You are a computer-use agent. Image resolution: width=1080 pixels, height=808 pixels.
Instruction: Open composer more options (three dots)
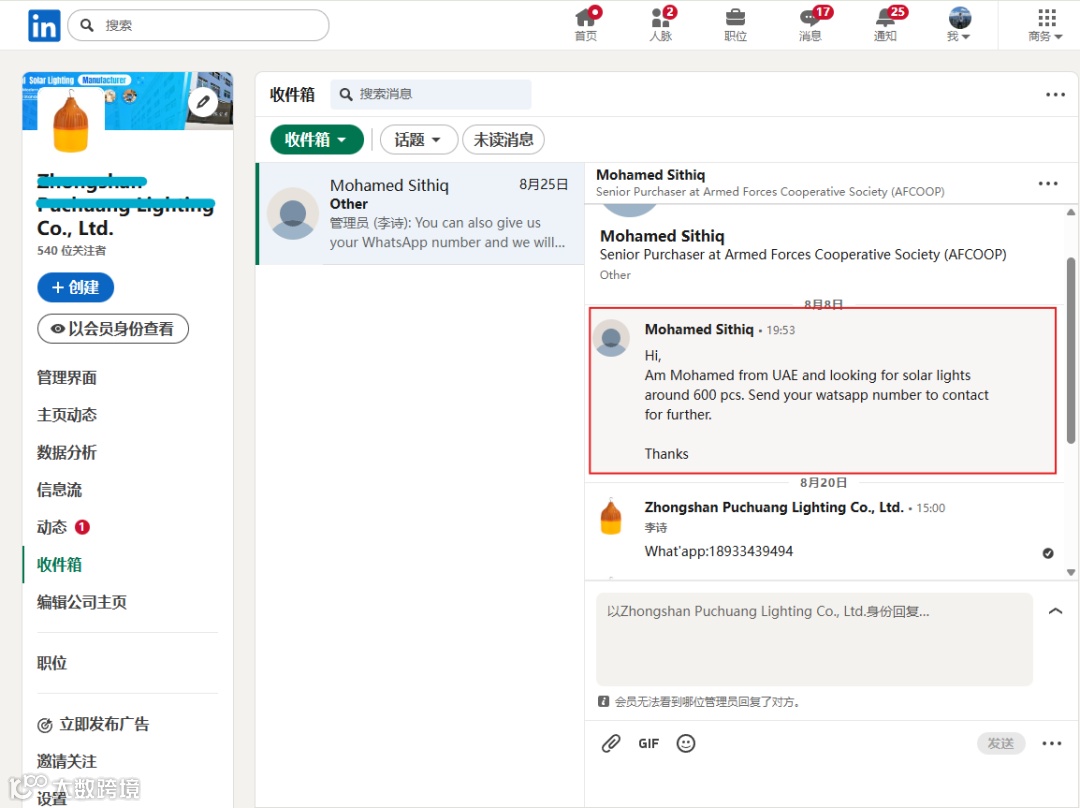tap(1052, 743)
